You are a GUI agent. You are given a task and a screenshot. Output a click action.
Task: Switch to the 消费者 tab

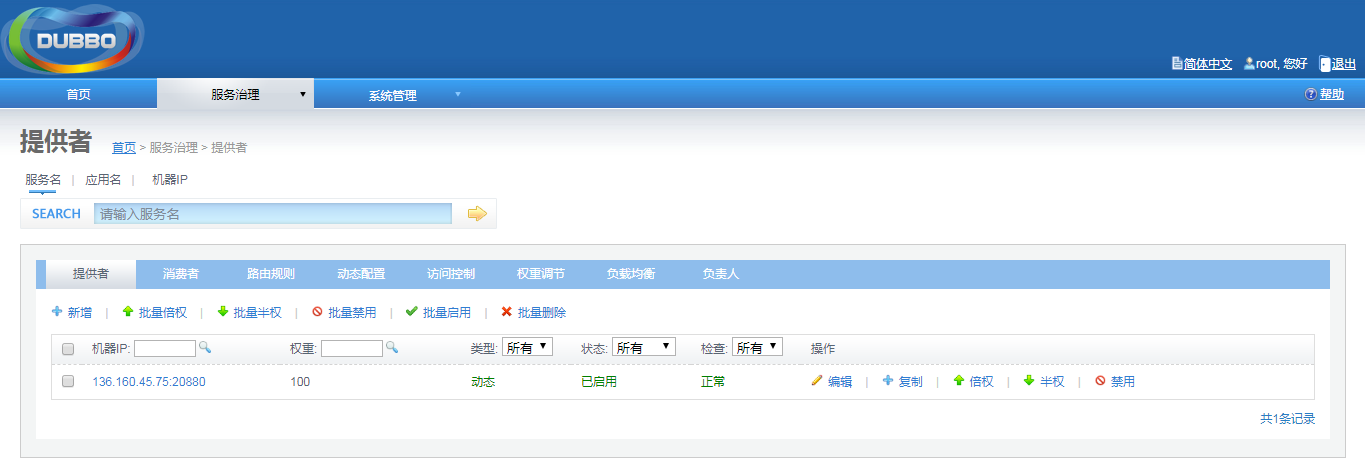(181, 274)
